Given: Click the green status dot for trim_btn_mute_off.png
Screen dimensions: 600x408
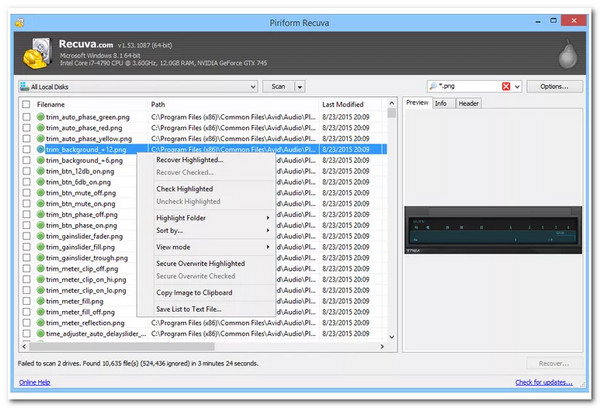Looking at the screenshot, I should click(41, 193).
